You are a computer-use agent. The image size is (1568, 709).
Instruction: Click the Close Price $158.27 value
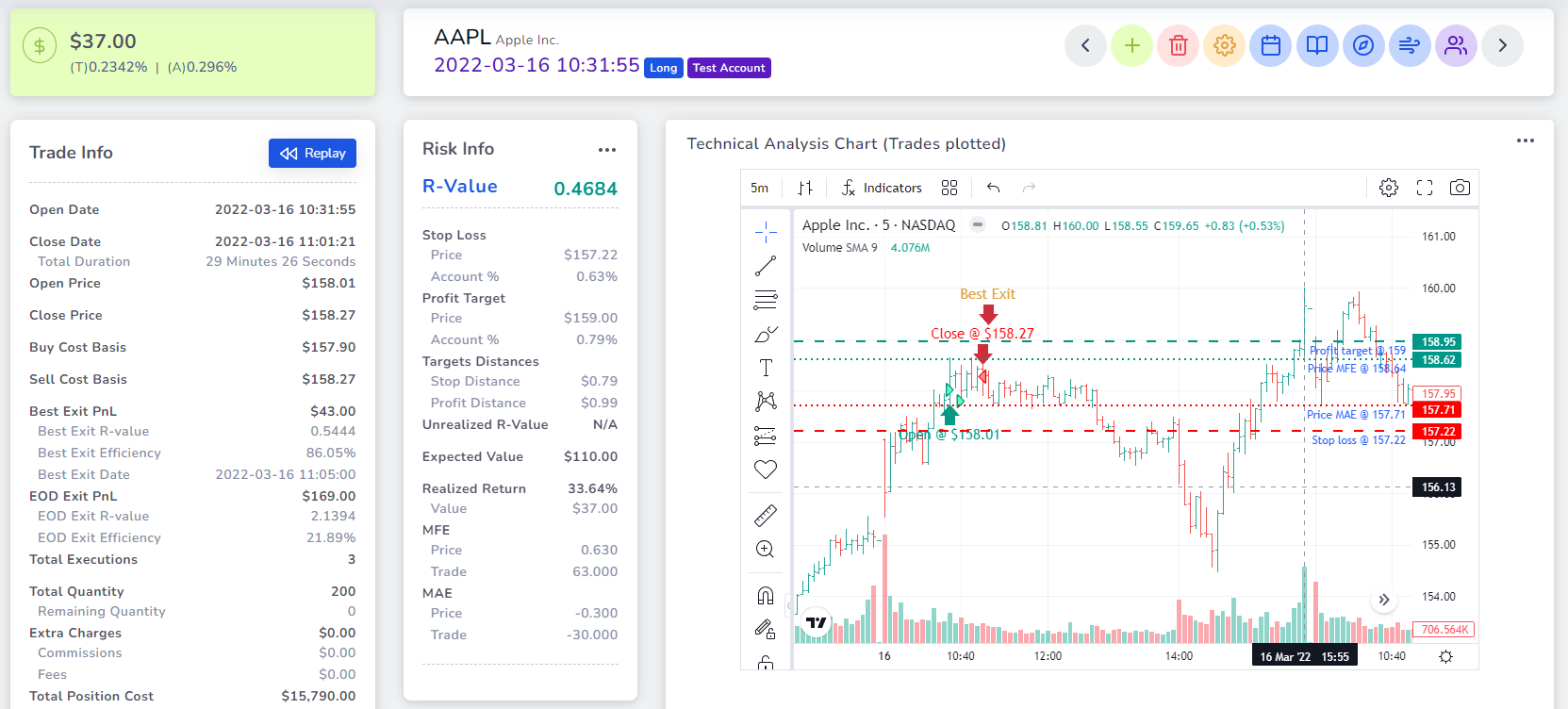[328, 315]
